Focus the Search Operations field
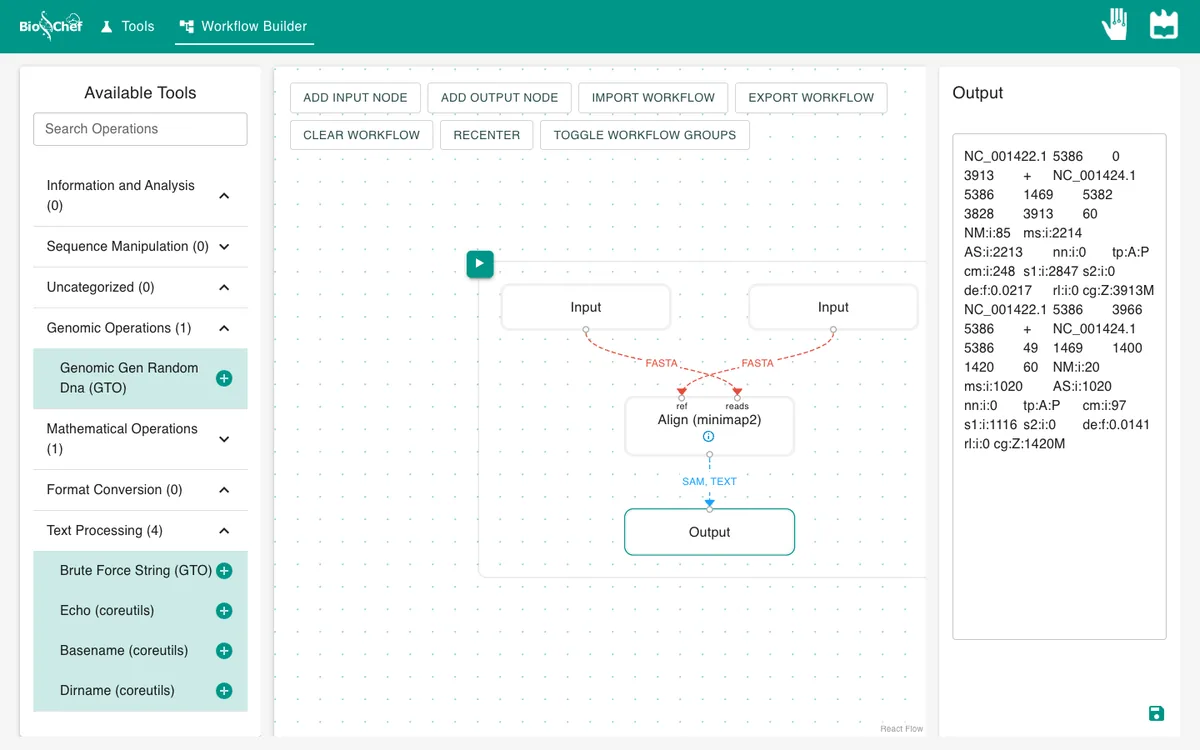 point(140,129)
